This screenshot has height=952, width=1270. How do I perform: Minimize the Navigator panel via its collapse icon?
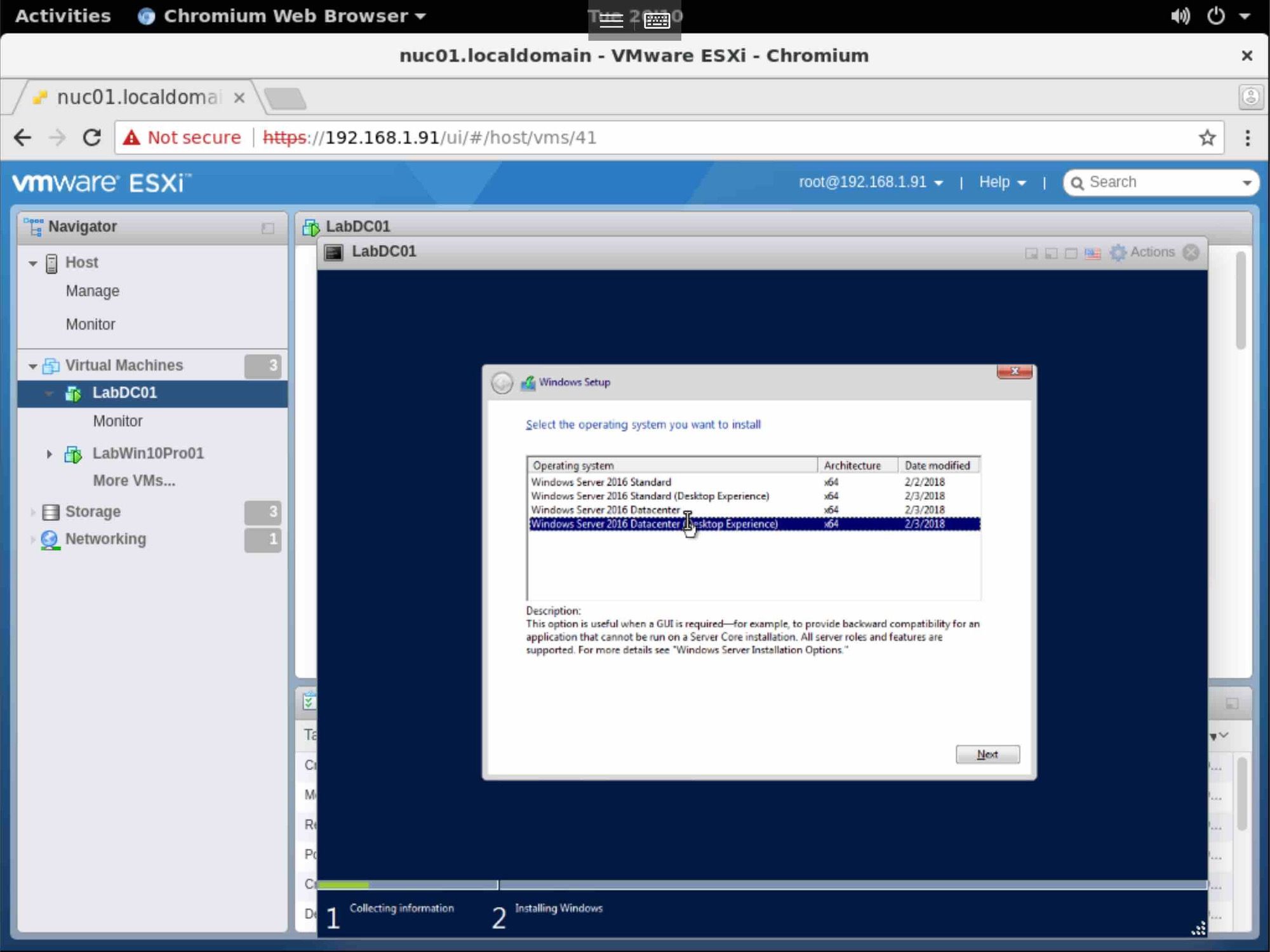pos(268,228)
